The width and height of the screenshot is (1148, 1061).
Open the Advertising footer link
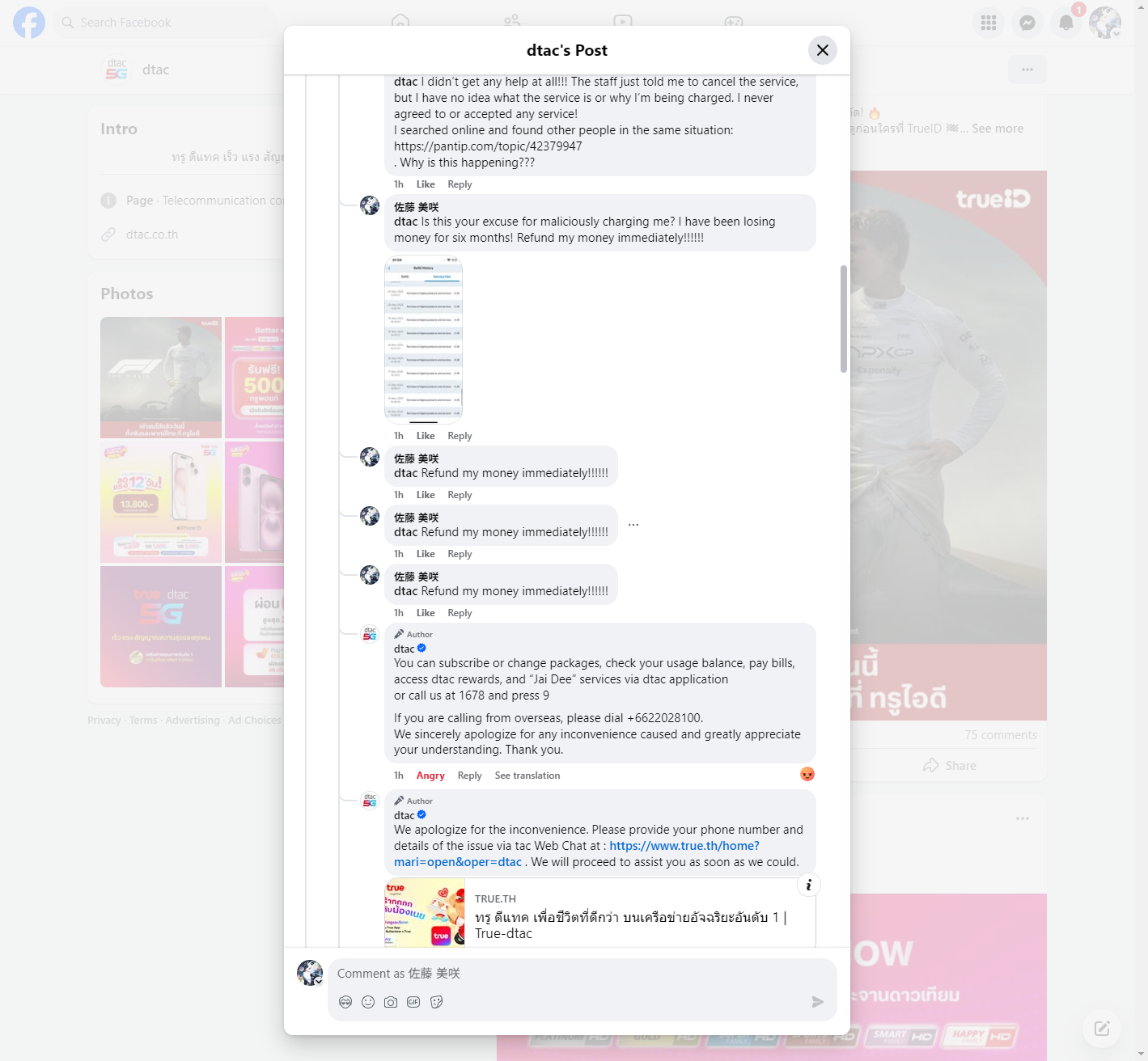(x=193, y=721)
